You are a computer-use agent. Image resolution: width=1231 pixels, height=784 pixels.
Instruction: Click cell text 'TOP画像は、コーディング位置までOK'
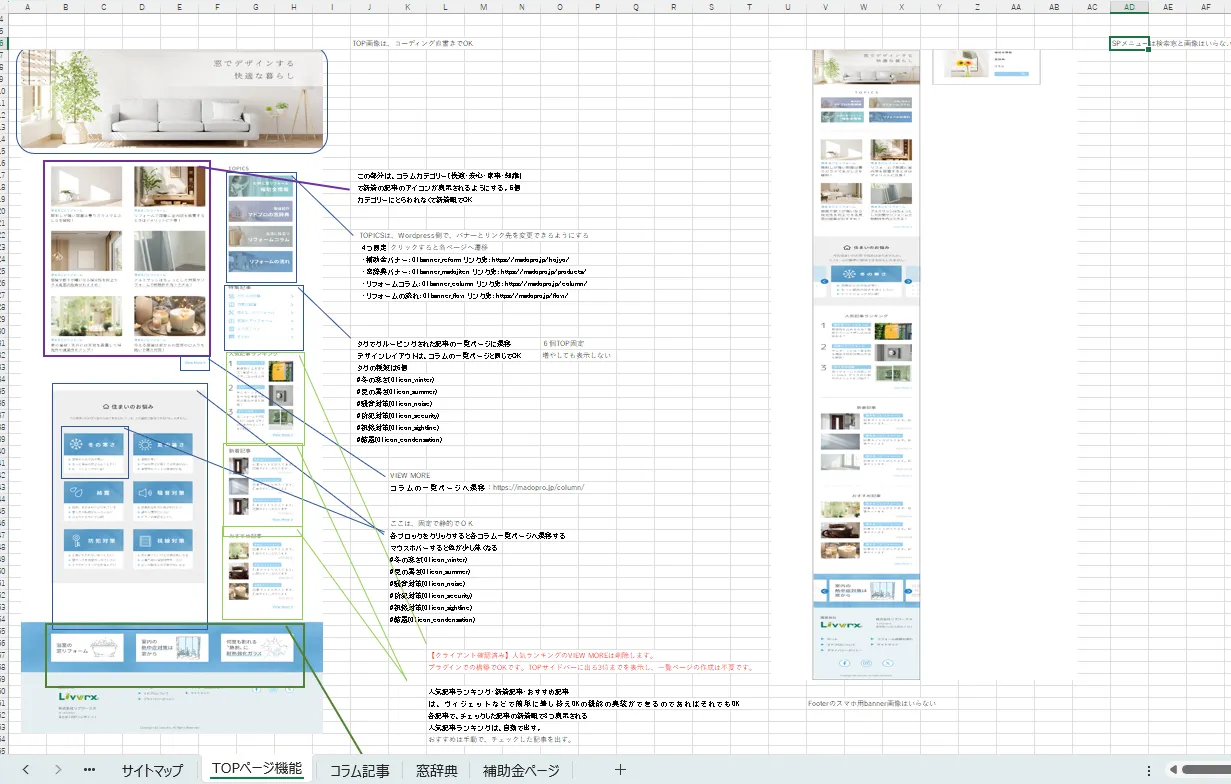pos(412,44)
